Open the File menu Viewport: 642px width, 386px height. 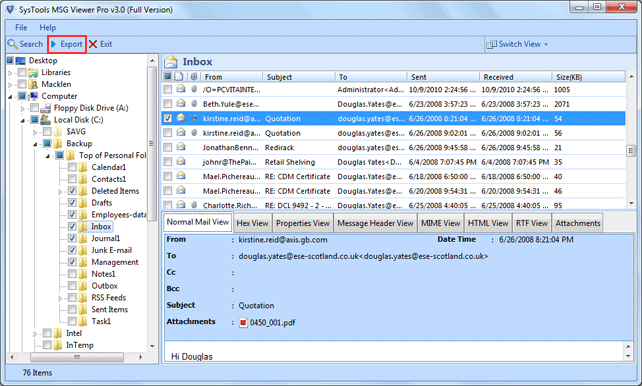click(21, 27)
